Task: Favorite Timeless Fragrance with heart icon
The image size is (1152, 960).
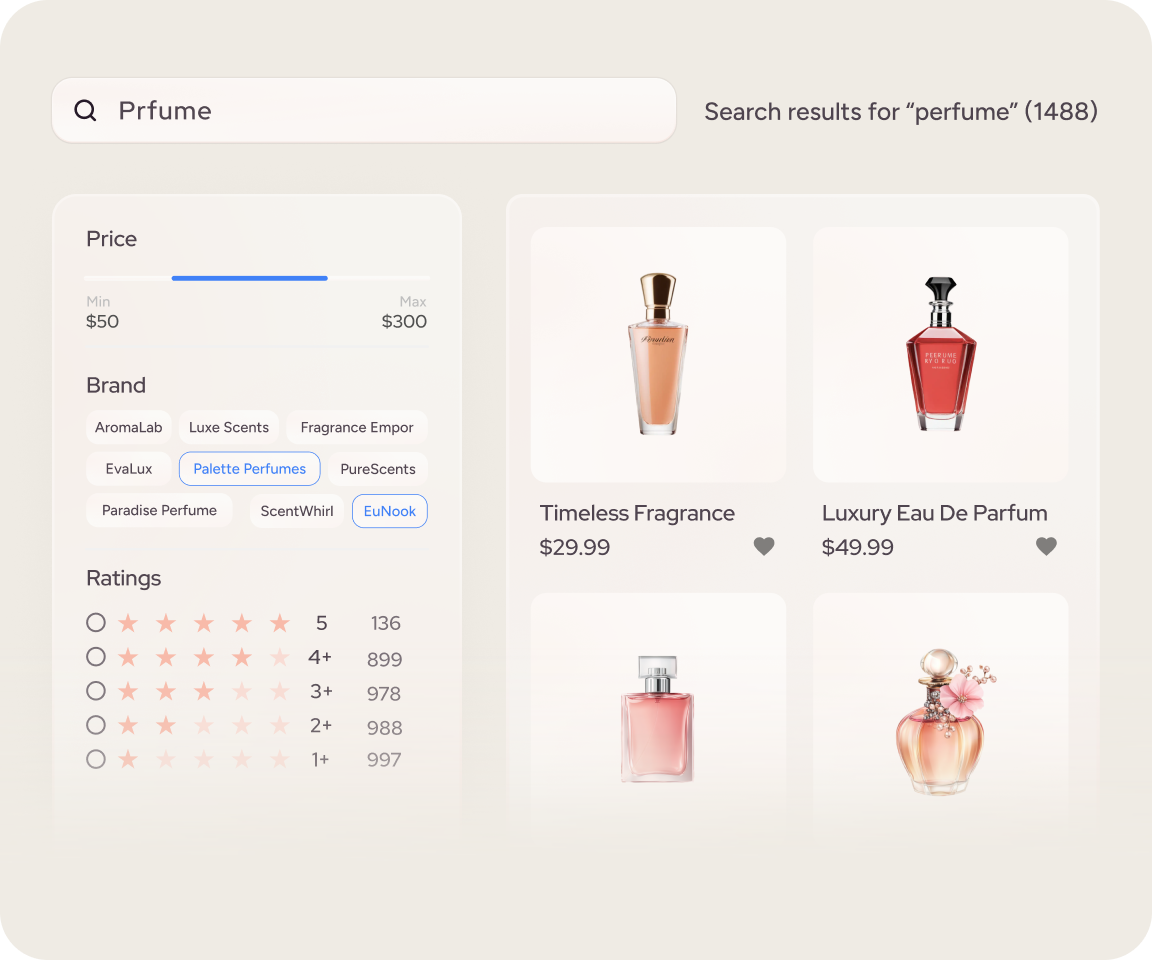Action: [x=764, y=546]
